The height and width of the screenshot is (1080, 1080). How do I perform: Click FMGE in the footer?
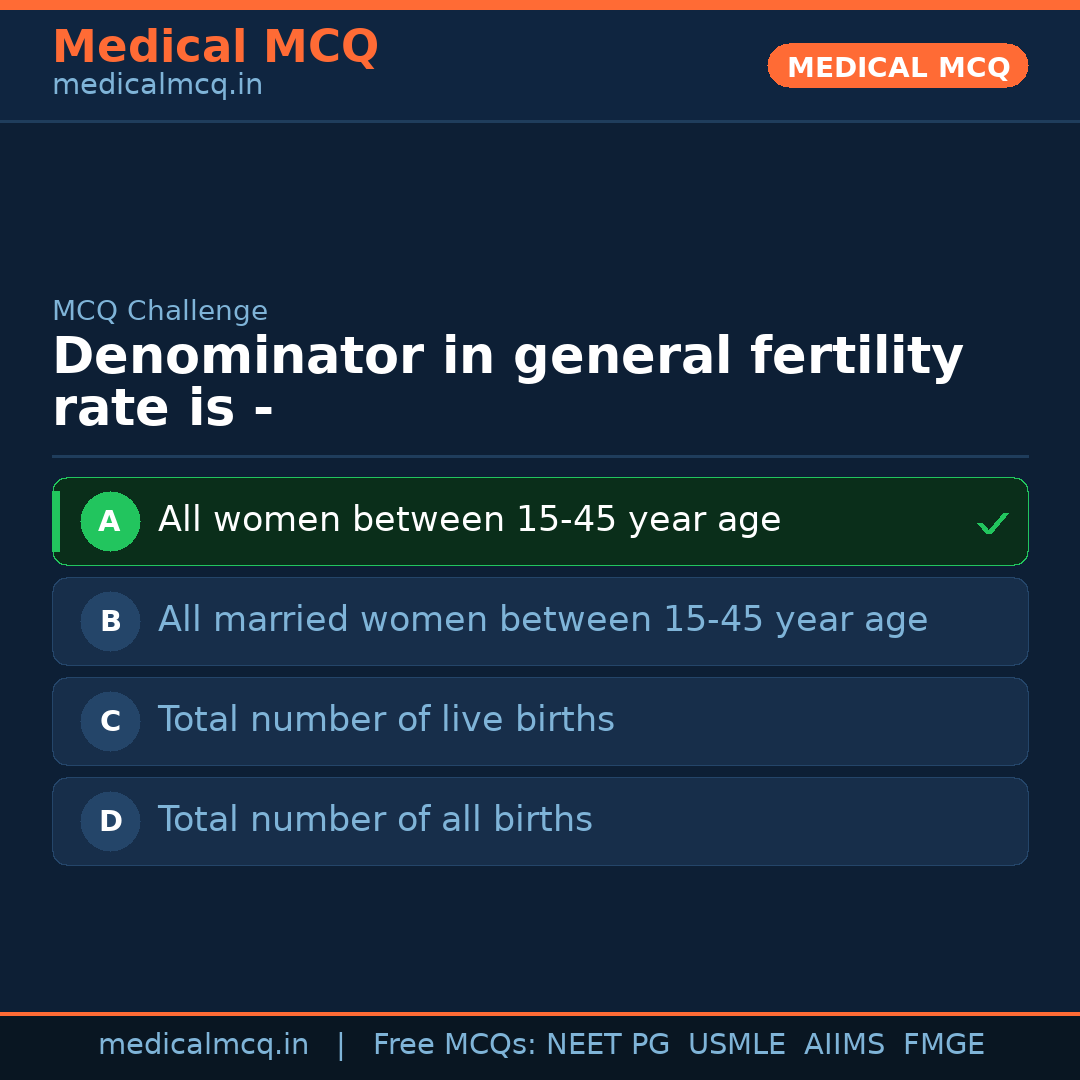pyautogui.click(x=943, y=1045)
